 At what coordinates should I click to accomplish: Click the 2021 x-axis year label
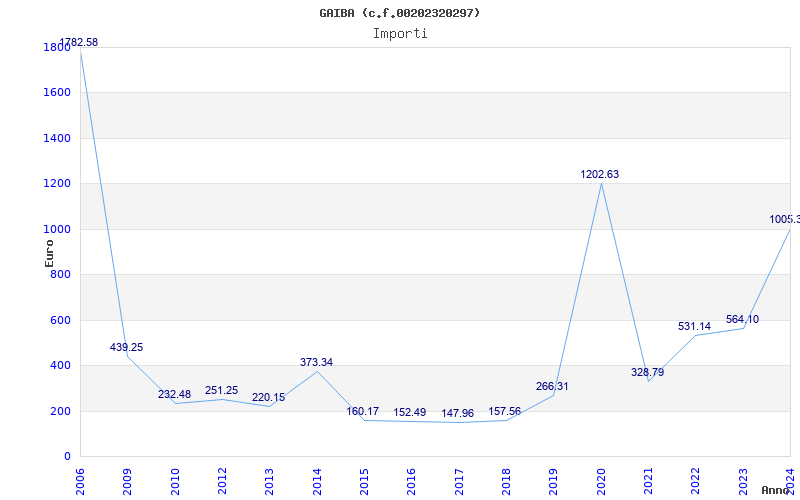click(x=648, y=482)
